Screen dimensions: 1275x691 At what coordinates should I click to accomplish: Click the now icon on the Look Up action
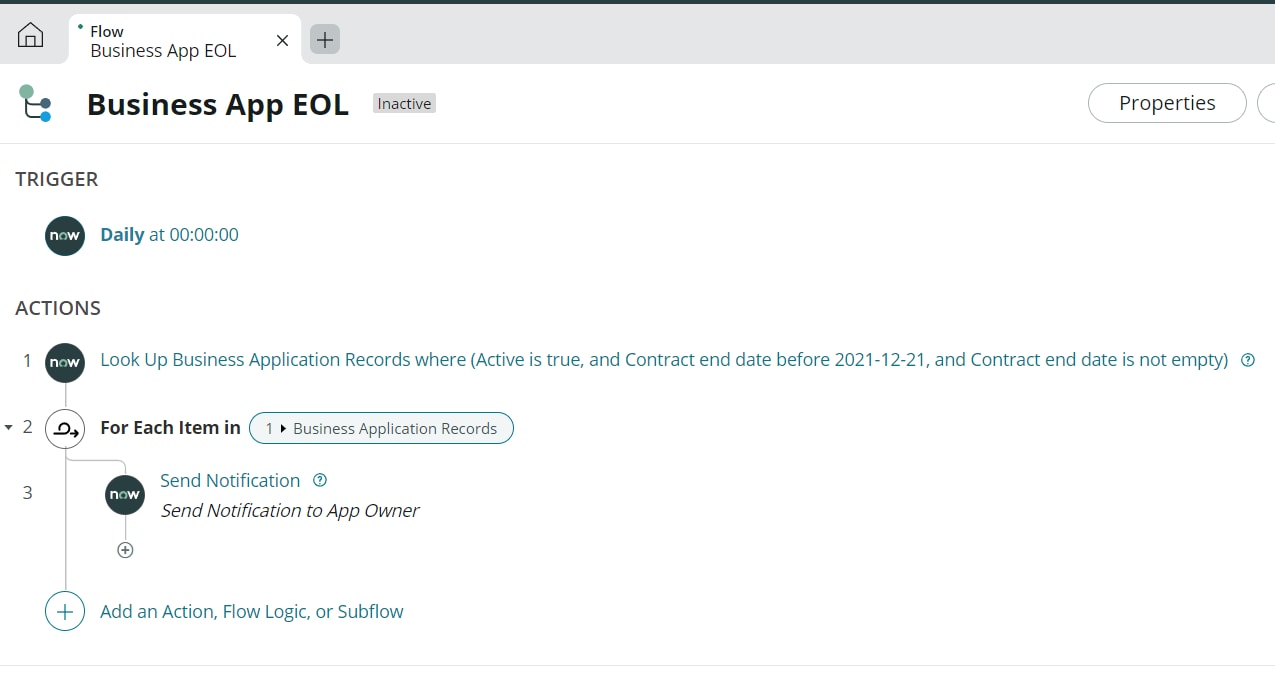click(x=64, y=362)
